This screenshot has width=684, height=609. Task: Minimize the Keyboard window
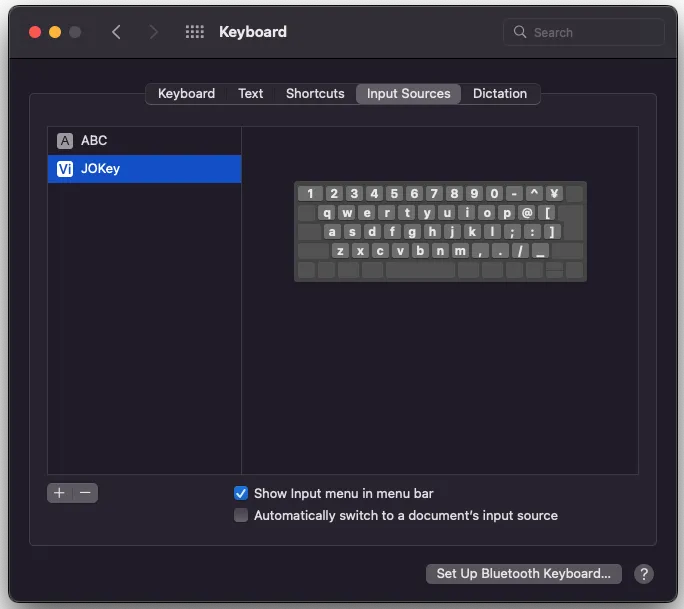pos(55,32)
